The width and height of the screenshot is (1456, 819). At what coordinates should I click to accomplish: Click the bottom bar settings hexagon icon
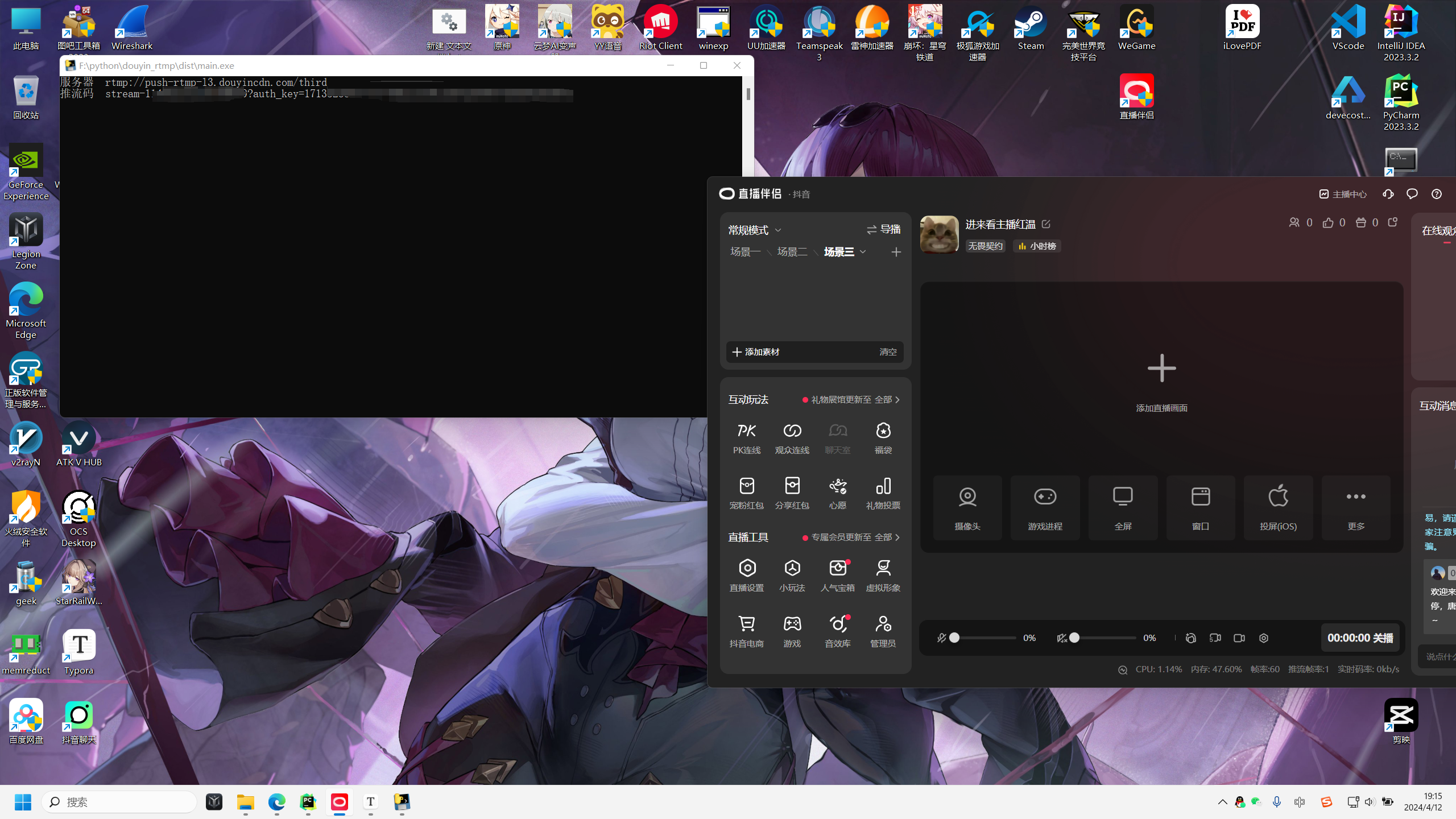pyautogui.click(x=1263, y=638)
